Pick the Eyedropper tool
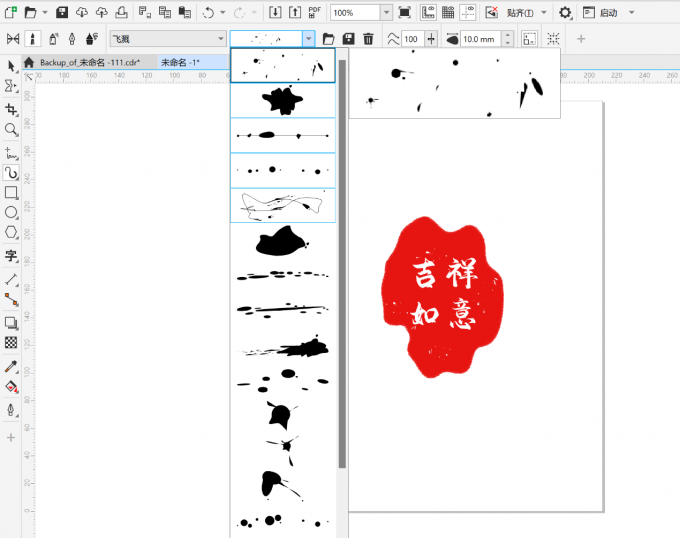680x538 pixels. click(x=11, y=367)
